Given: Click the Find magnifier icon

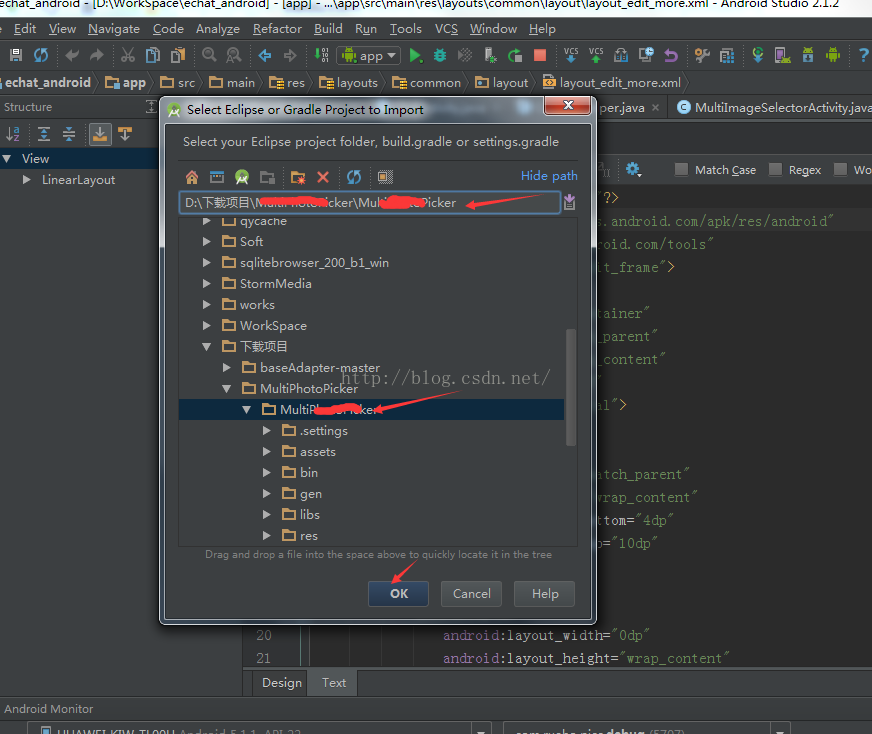Looking at the screenshot, I should click(209, 55).
